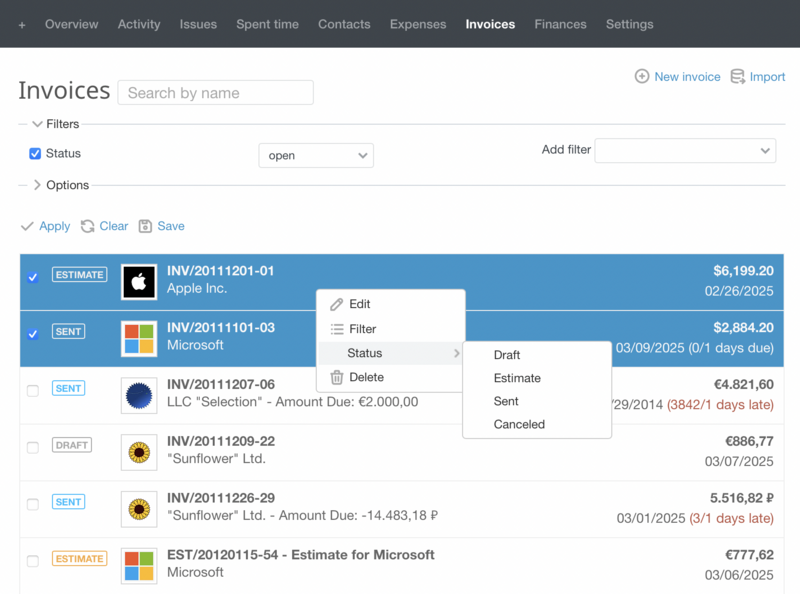Open the Add filter dropdown
This screenshot has height=594, width=800.
pos(685,150)
